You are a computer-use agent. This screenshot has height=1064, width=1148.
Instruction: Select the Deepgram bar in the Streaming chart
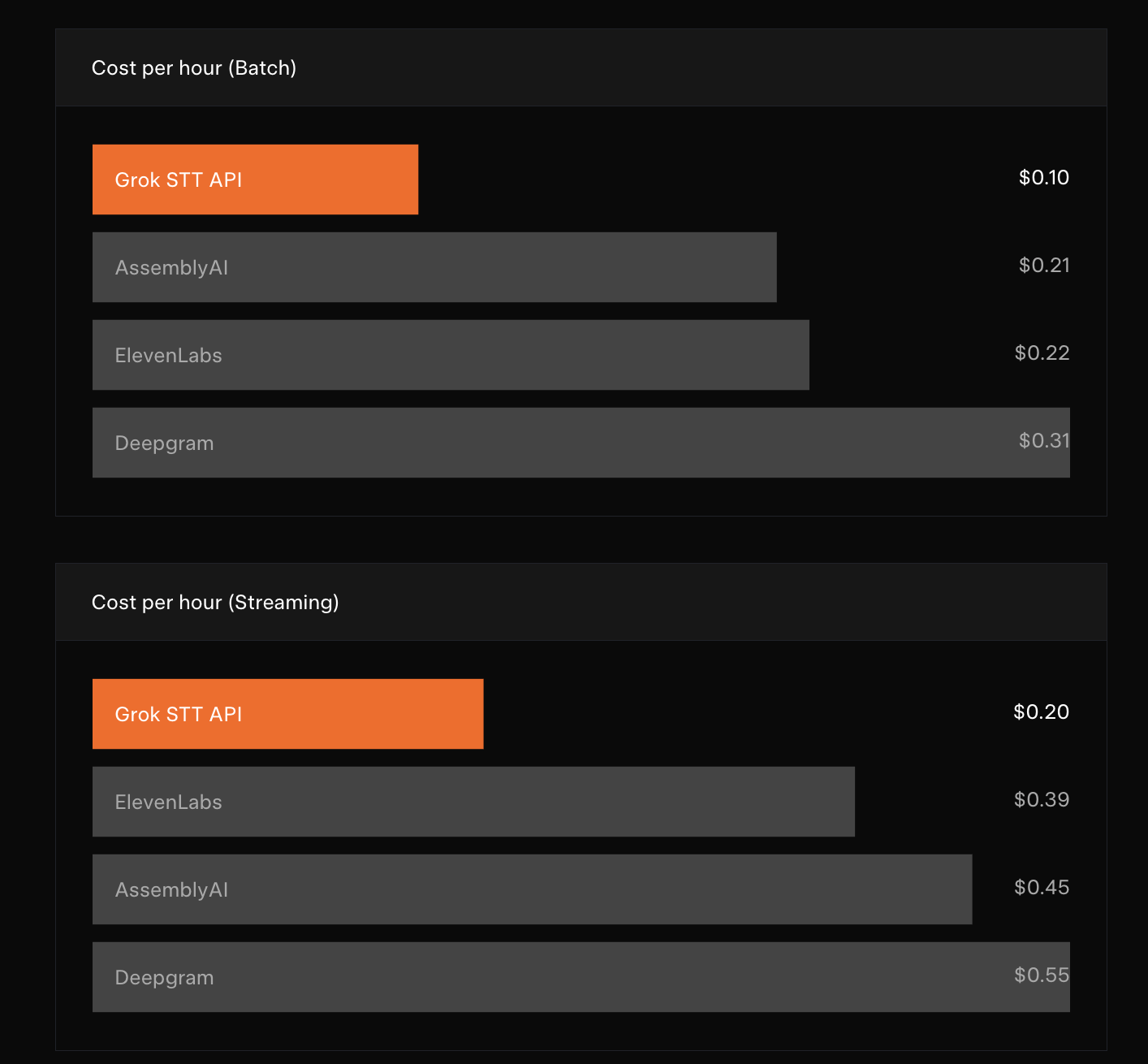(568, 977)
